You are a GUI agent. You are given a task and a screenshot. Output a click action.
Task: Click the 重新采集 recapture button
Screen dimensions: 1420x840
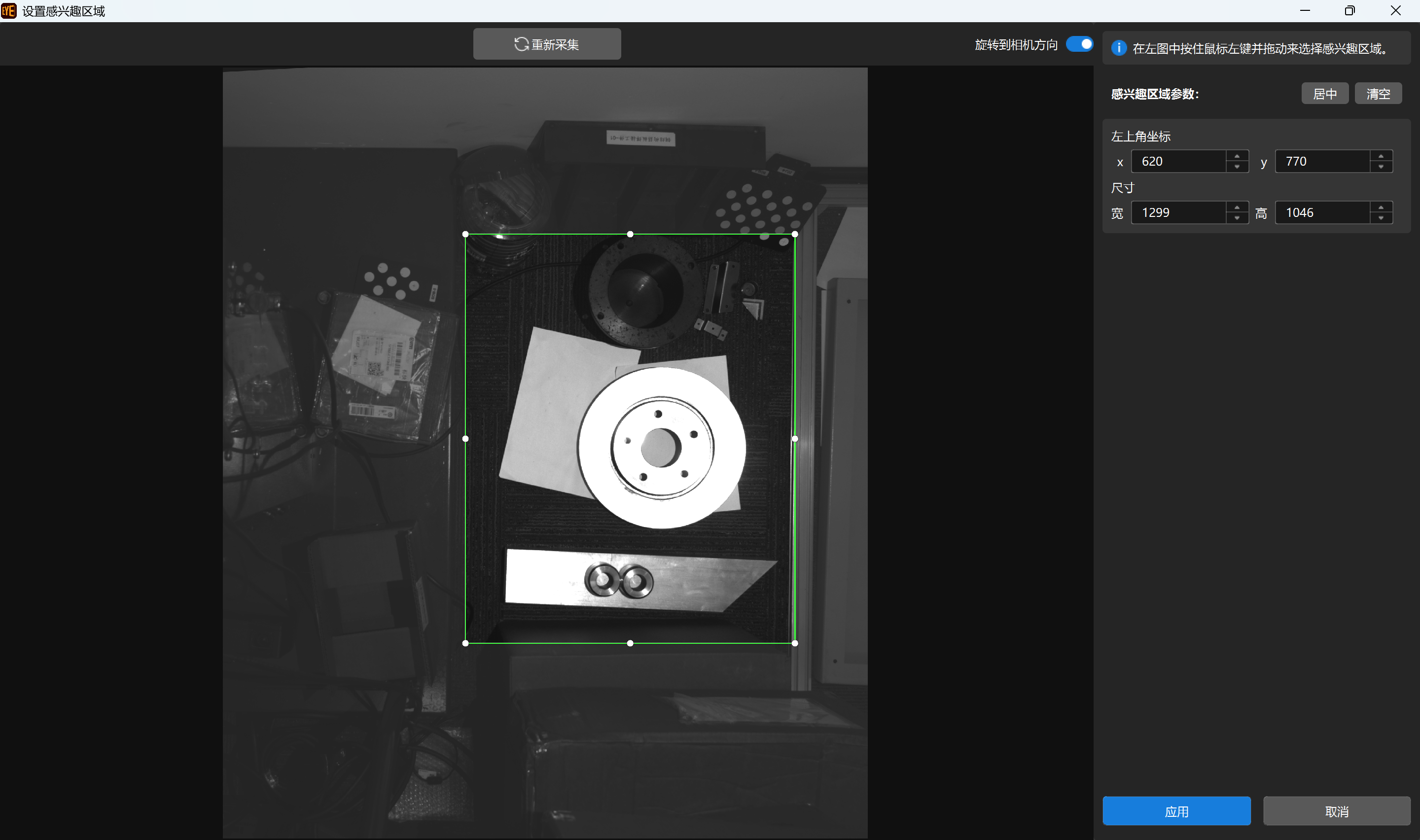coord(547,44)
